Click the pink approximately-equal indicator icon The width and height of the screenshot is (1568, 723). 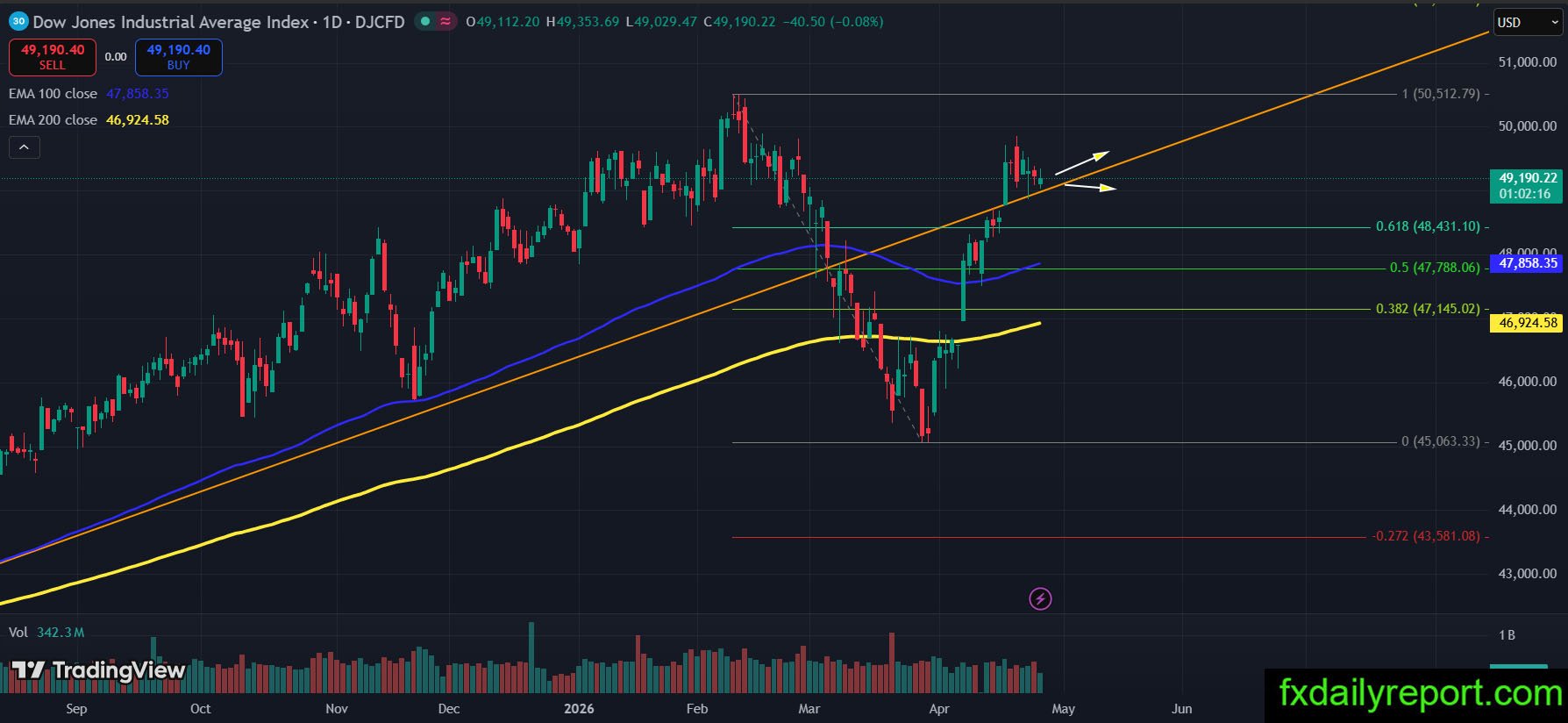coord(446,22)
